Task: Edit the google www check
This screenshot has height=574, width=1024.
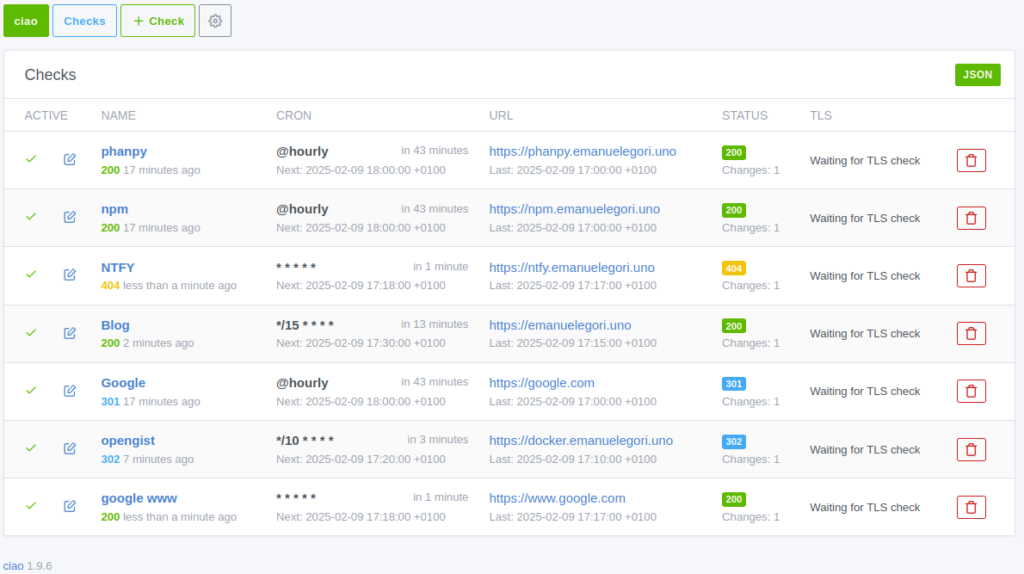Action: point(70,506)
